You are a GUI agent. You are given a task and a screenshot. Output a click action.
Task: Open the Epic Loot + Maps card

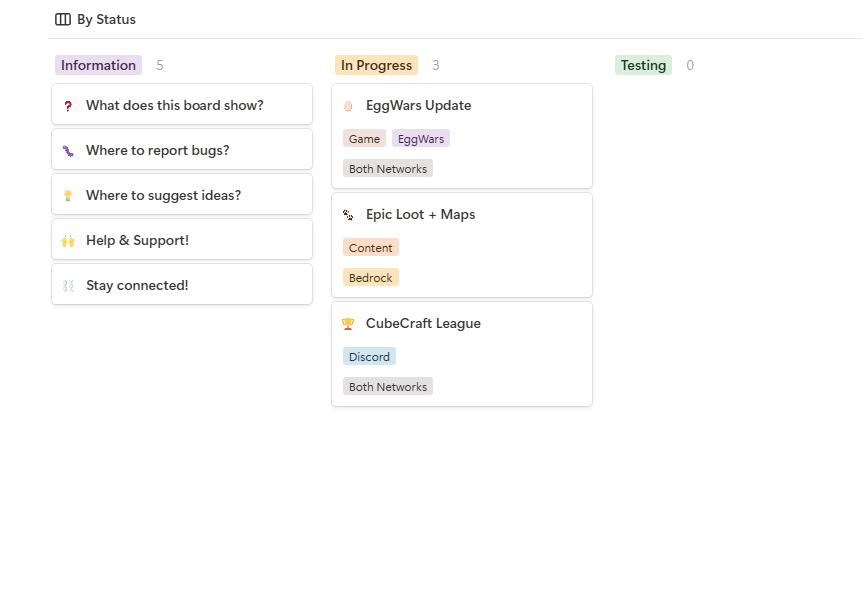(462, 245)
